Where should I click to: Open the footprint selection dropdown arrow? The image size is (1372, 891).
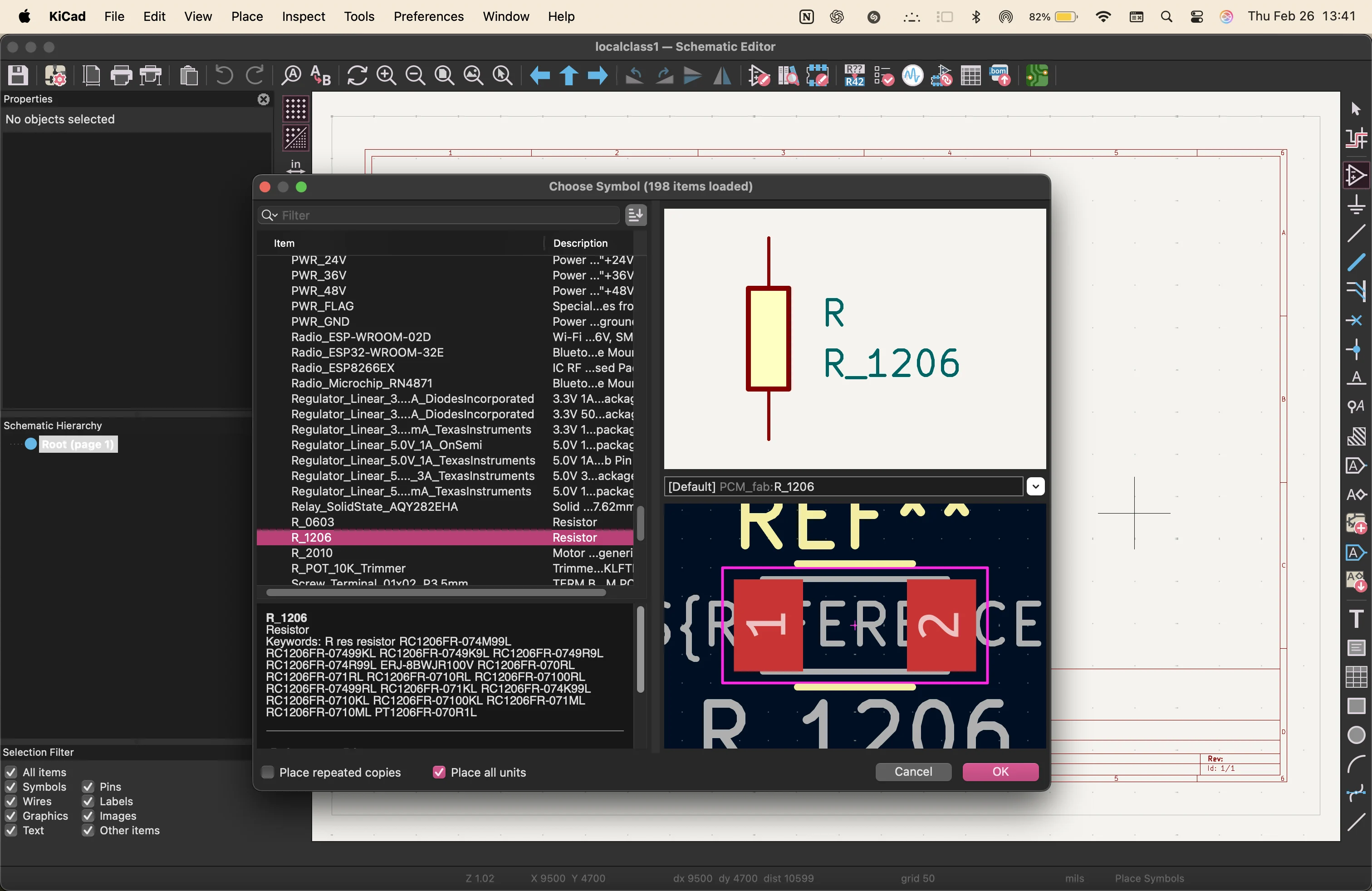click(x=1035, y=486)
